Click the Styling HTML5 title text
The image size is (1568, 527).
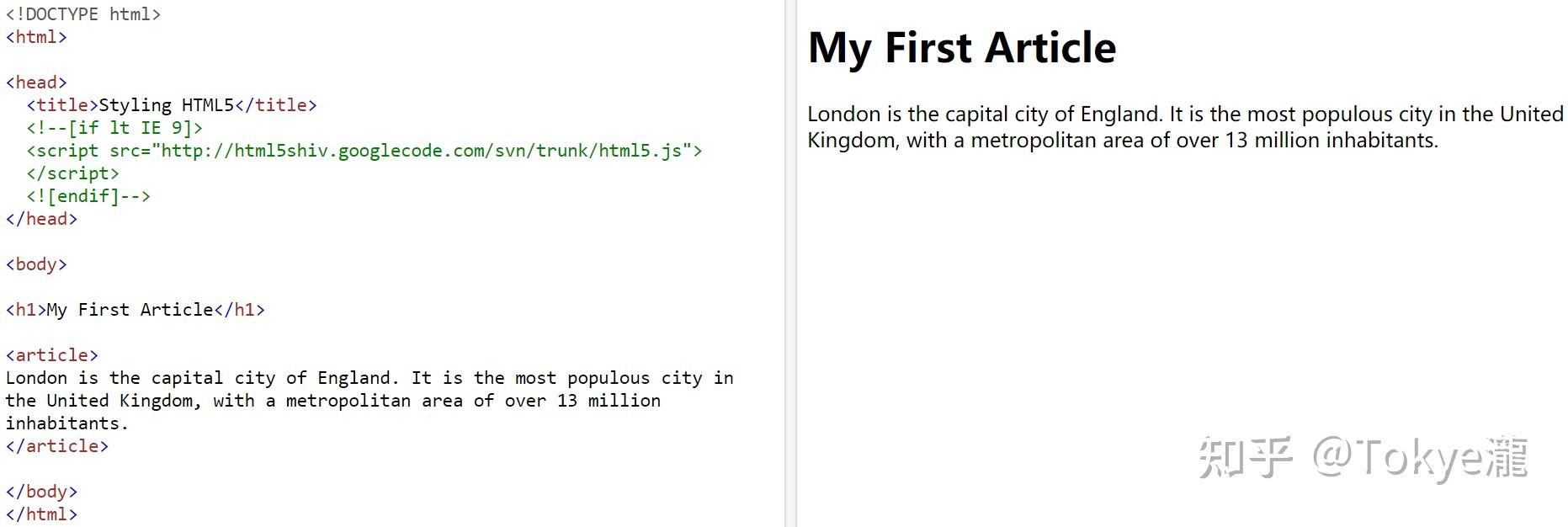(x=166, y=105)
